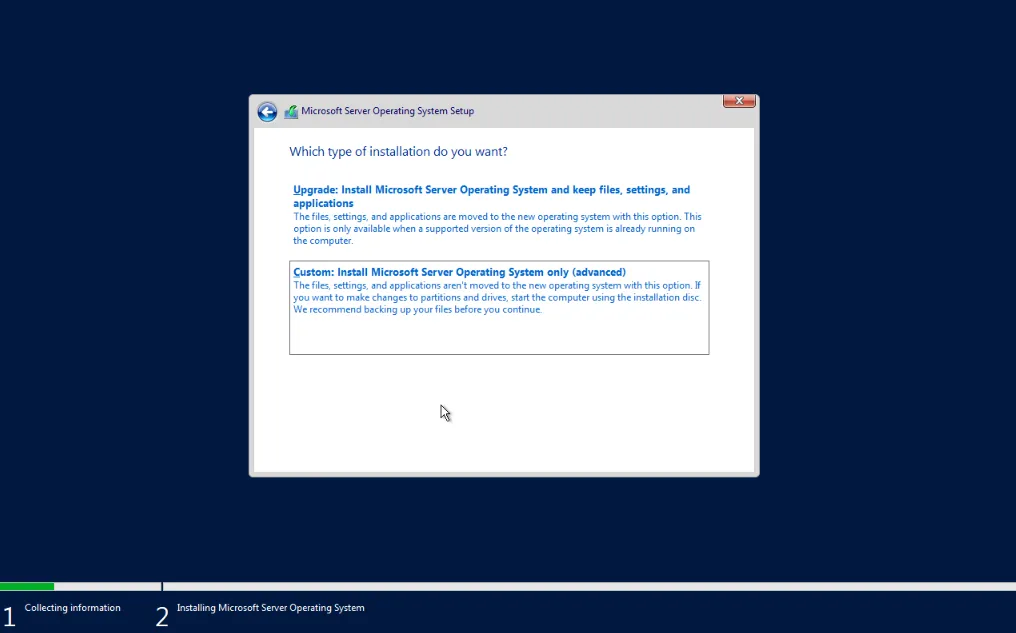Click the red close icon on the dialog

738,101
